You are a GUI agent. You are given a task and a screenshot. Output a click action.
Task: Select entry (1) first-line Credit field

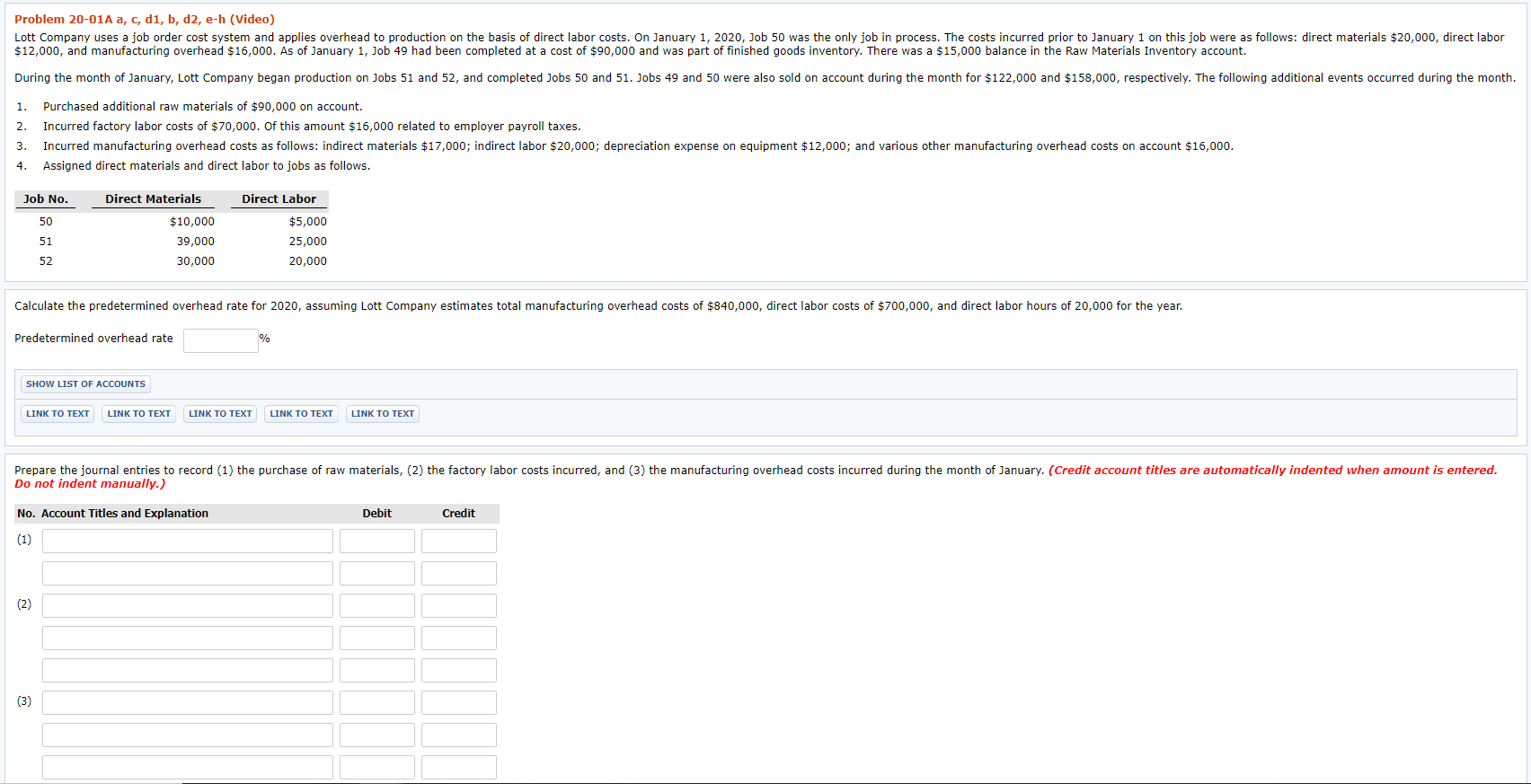tap(459, 541)
